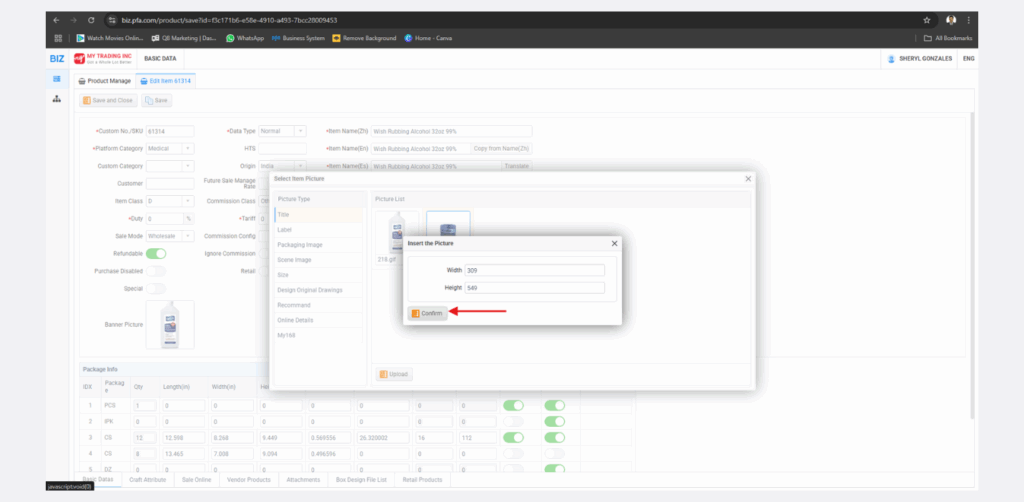Close the Insert the Picture dialog
This screenshot has width=1024, height=502.
point(614,243)
